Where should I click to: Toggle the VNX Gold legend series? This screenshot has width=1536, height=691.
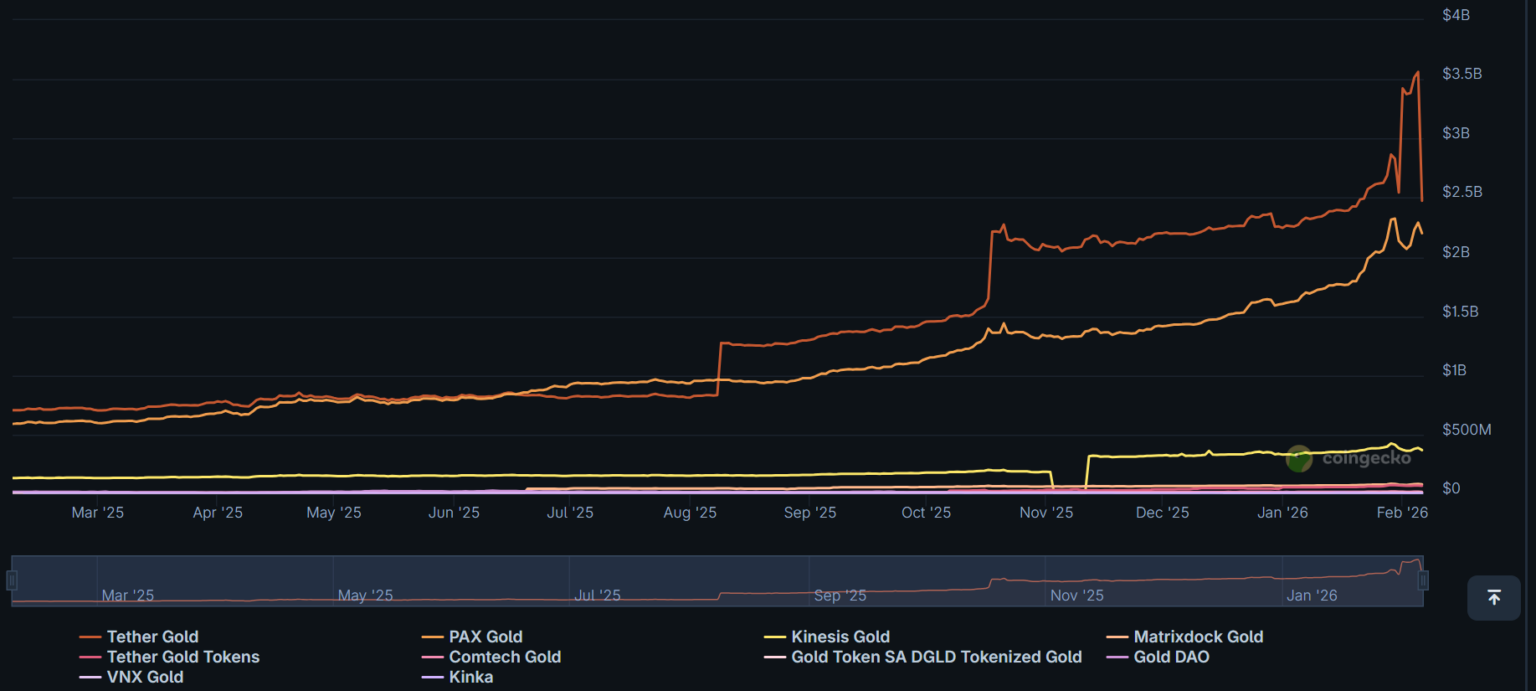pos(131,677)
